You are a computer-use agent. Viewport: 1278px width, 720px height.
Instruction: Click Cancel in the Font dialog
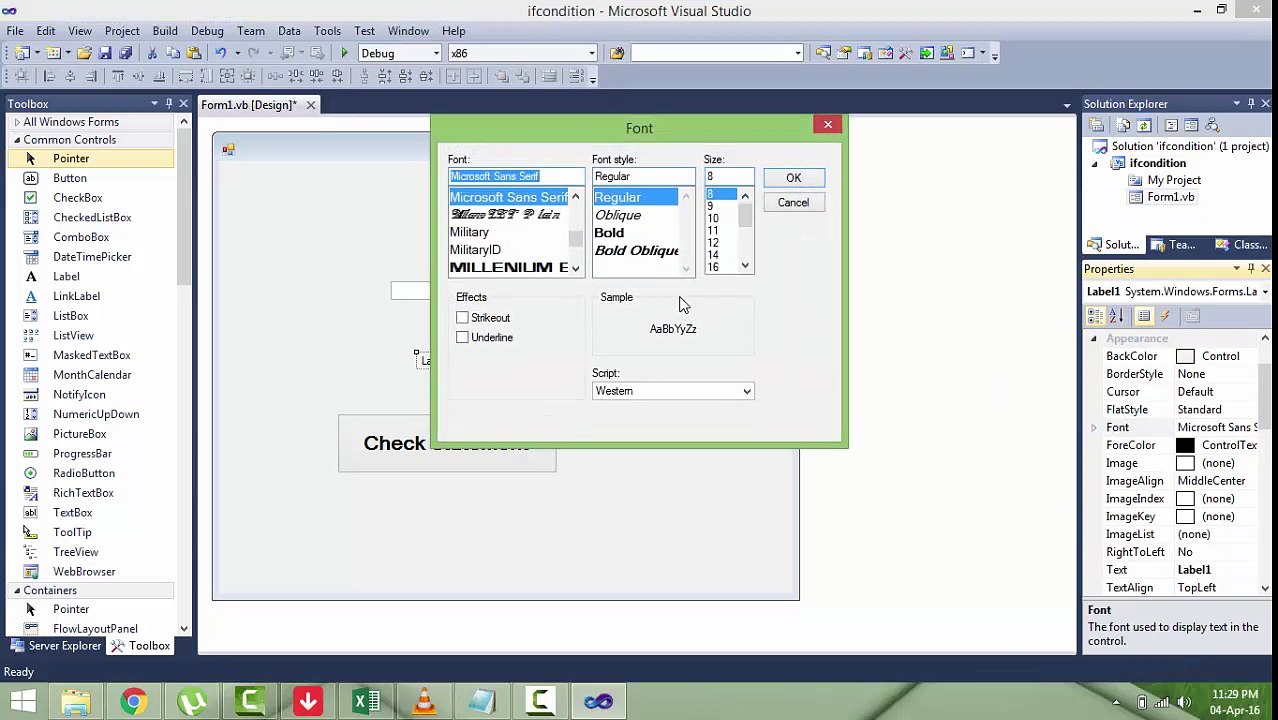coord(793,203)
